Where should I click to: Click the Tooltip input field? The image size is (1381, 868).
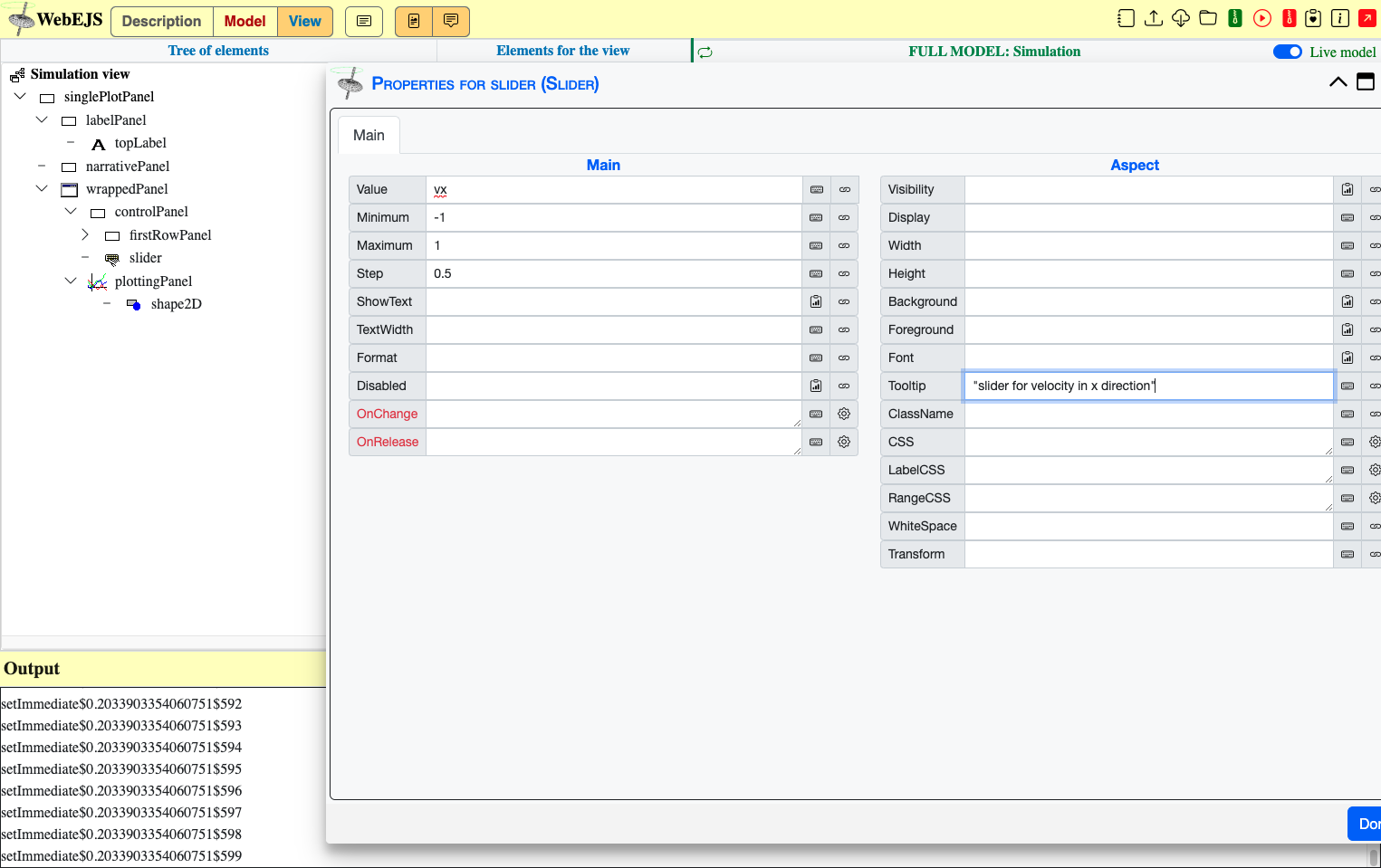pyautogui.click(x=1148, y=386)
